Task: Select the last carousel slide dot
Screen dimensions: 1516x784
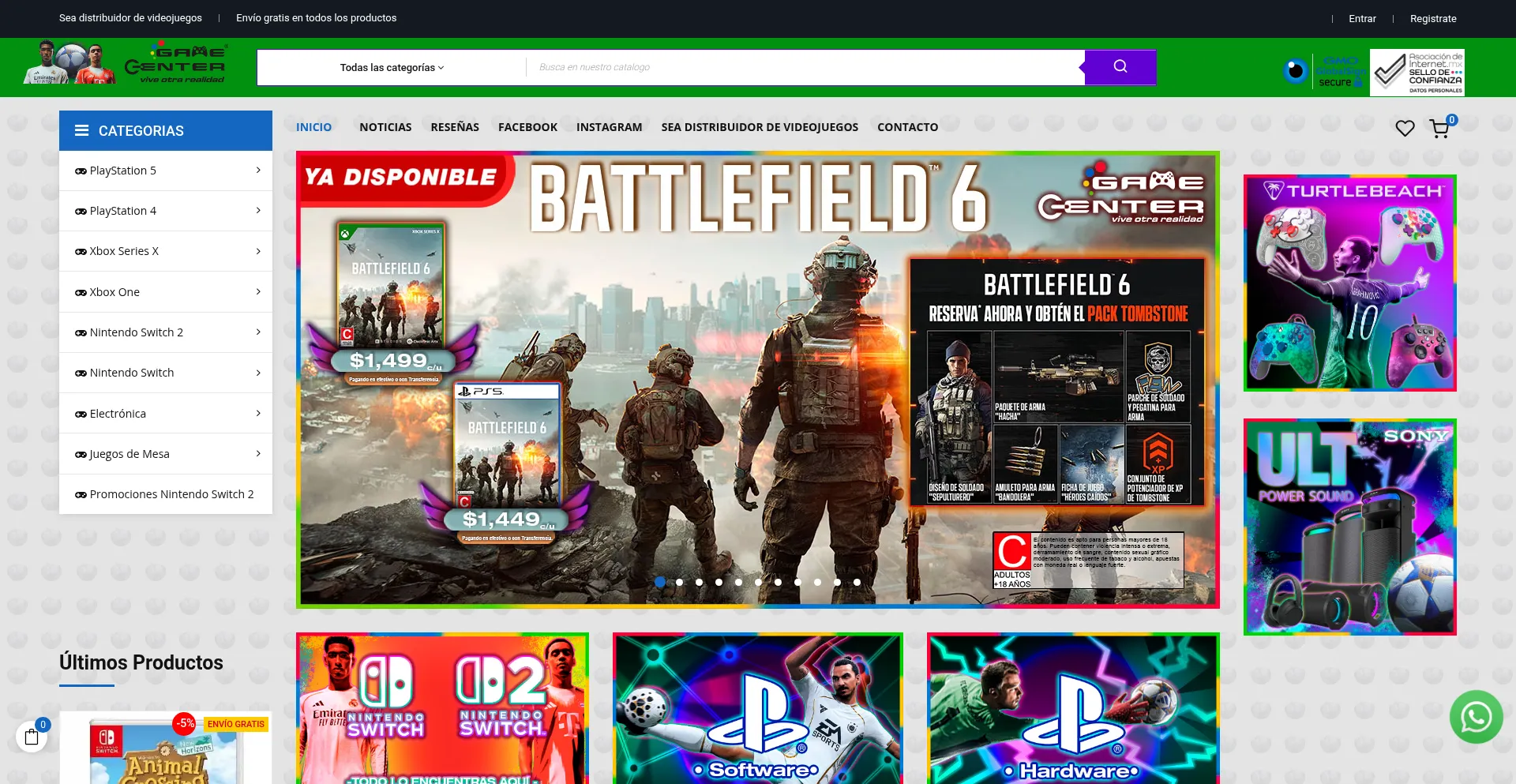Action: pos(857,582)
